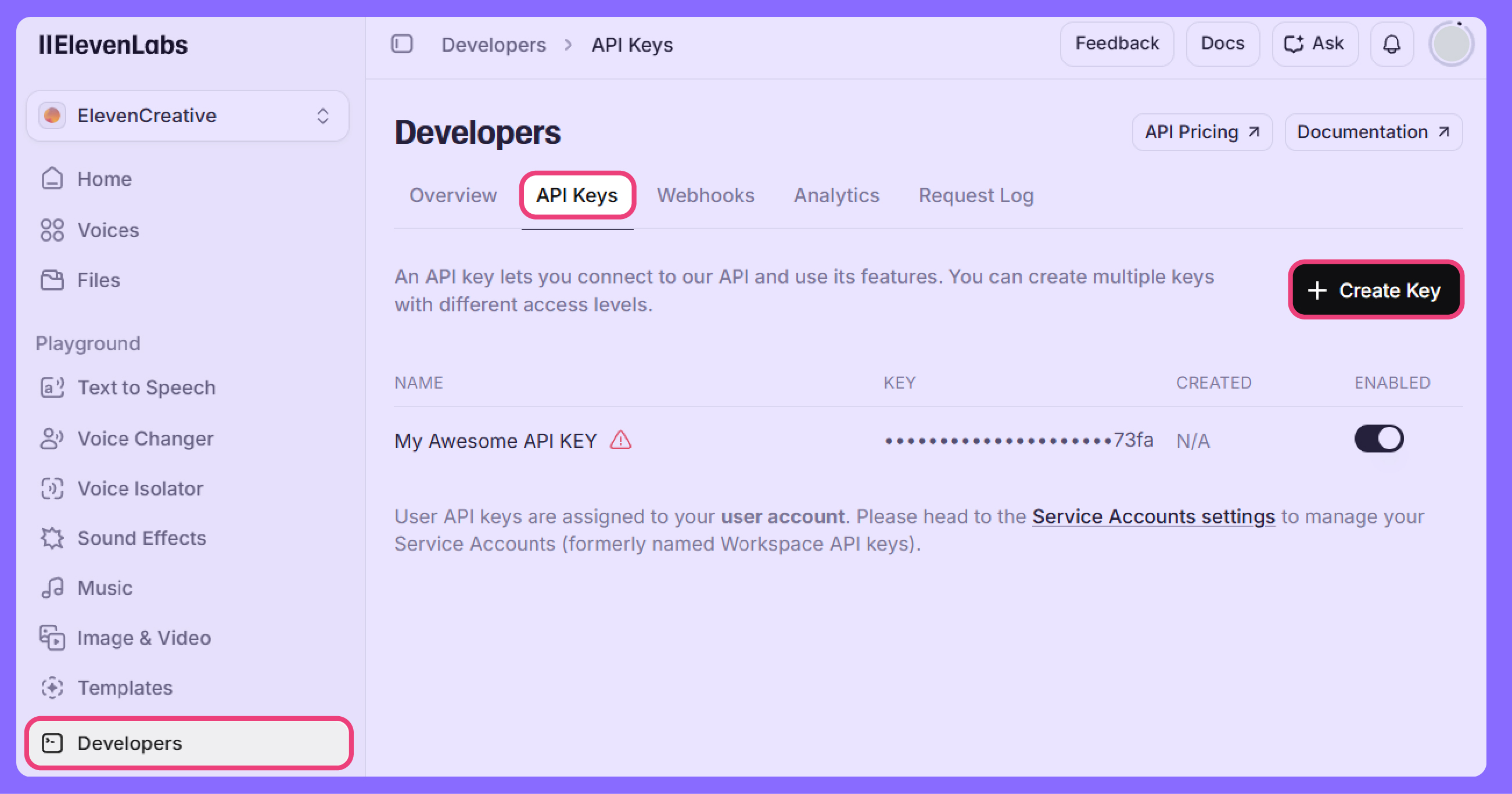Switch to the Request Log tab

[x=975, y=195]
